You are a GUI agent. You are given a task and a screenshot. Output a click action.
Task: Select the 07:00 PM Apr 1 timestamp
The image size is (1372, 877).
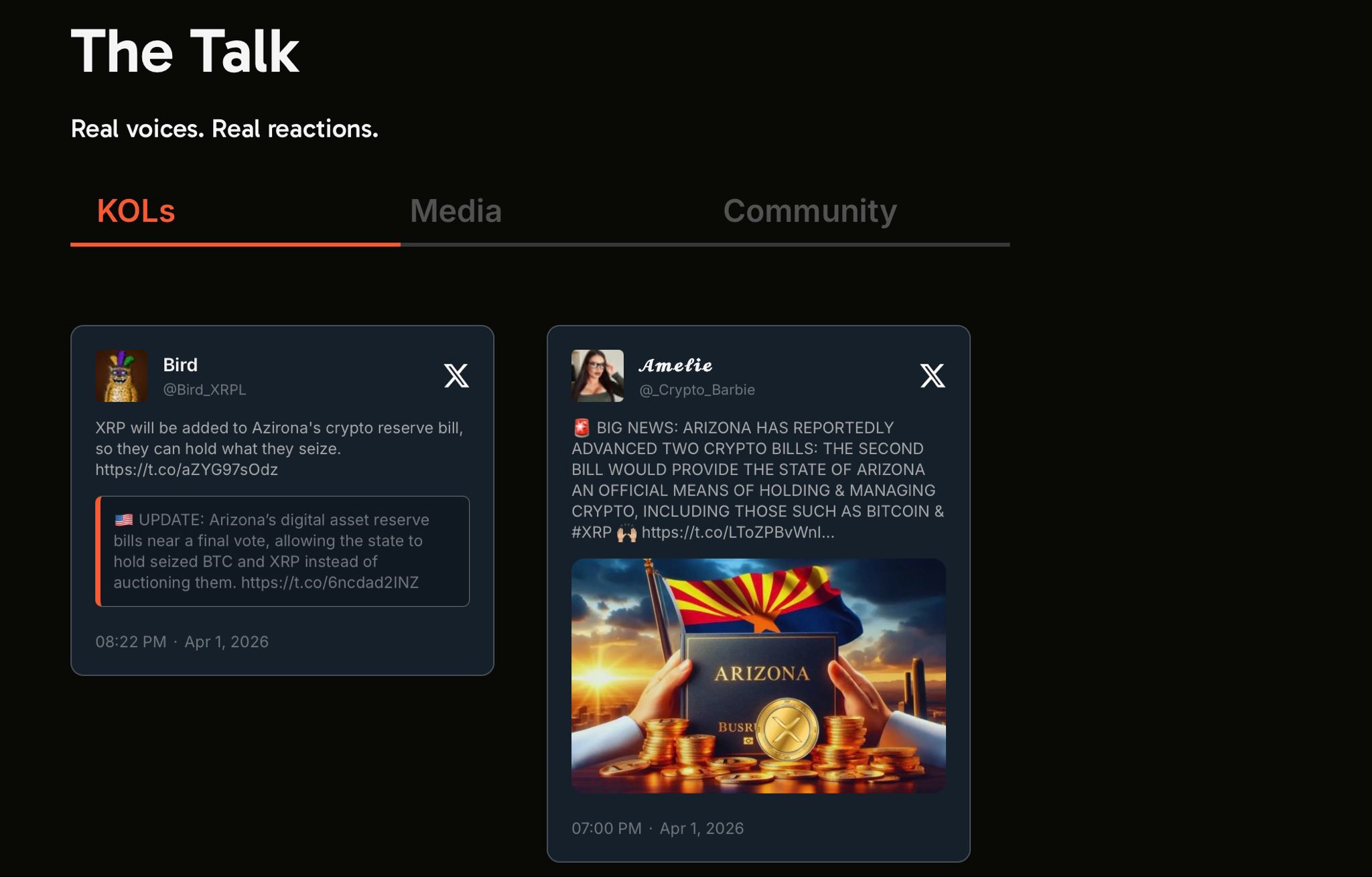point(657,829)
